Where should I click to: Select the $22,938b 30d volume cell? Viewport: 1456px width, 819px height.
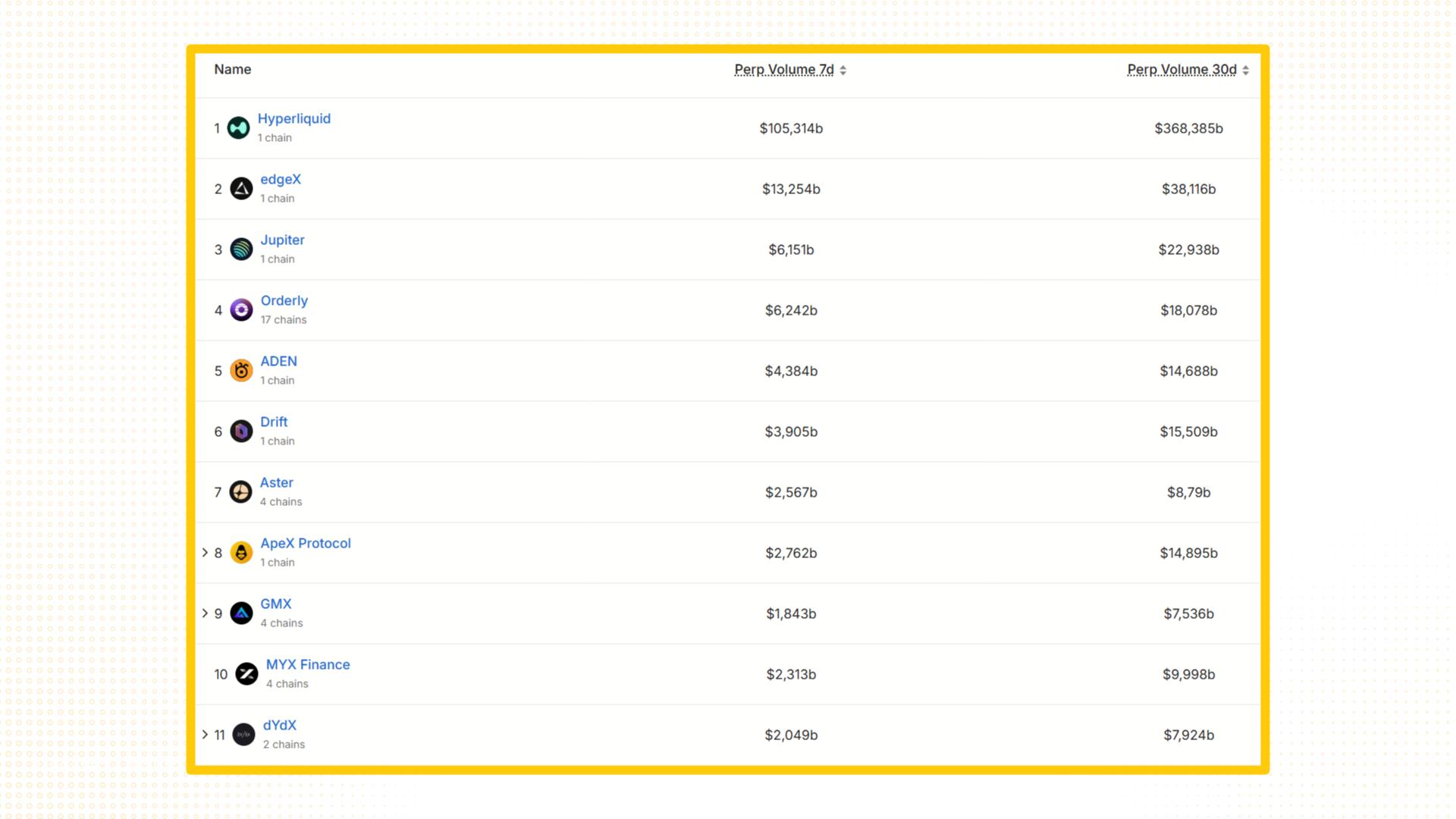tap(1188, 249)
